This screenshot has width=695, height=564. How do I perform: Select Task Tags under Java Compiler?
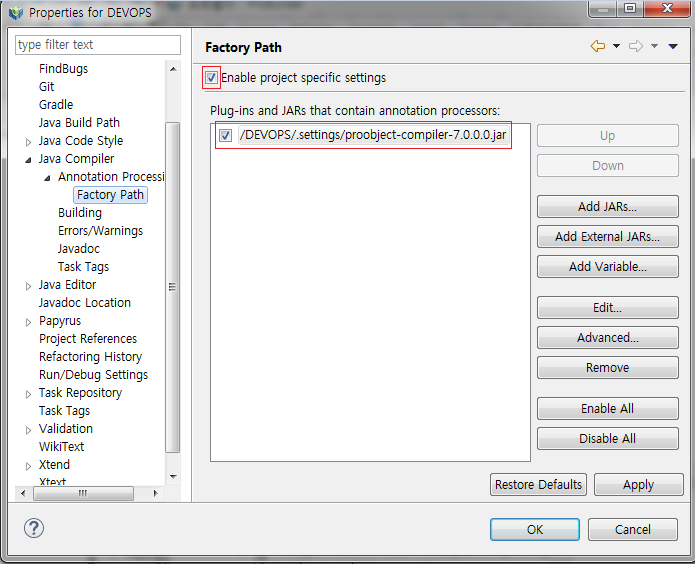(83, 266)
